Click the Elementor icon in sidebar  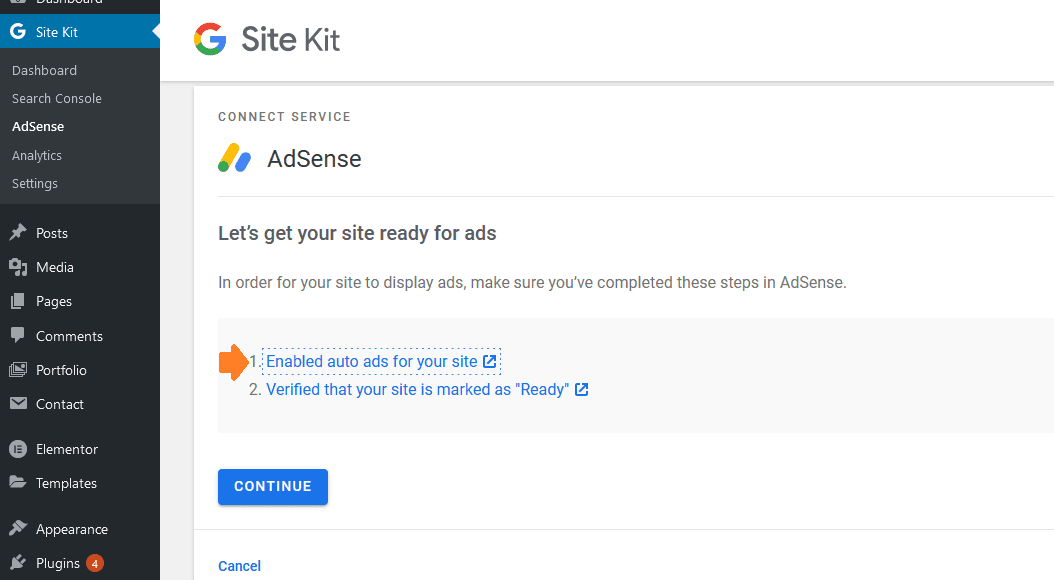18,449
